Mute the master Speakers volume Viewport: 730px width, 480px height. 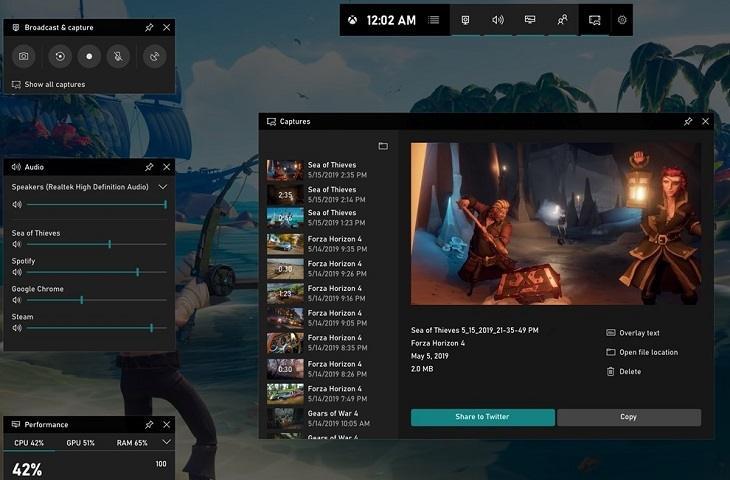point(17,204)
